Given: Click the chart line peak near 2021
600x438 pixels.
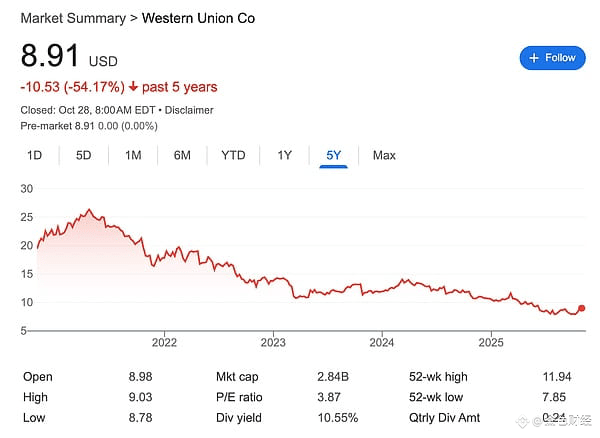Looking at the screenshot, I should pos(90,210).
